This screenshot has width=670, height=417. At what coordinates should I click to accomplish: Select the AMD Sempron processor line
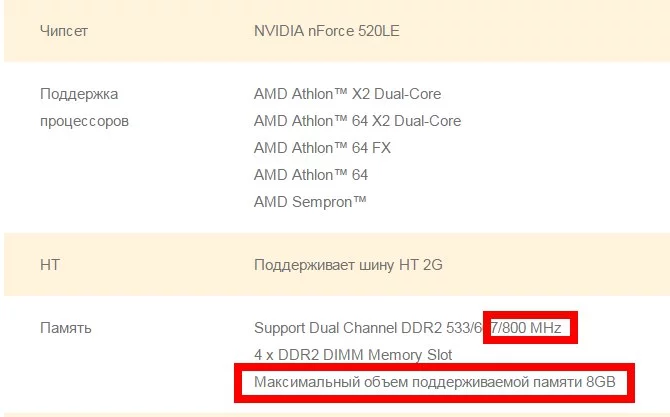click(310, 202)
